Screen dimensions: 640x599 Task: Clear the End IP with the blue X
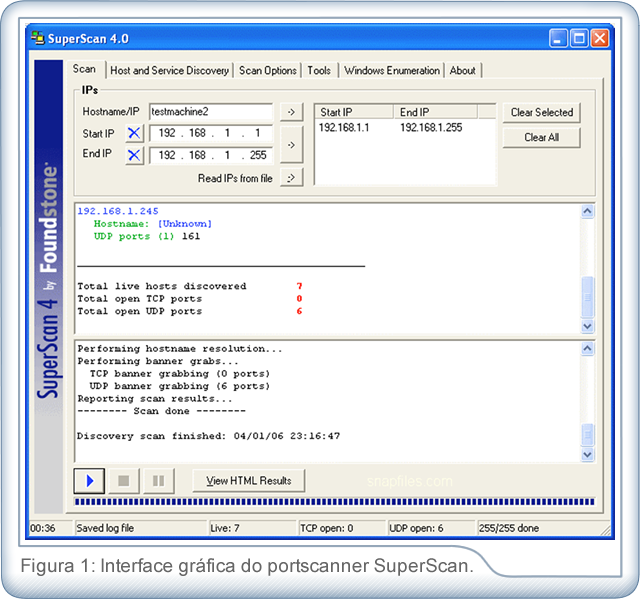pyautogui.click(x=134, y=155)
